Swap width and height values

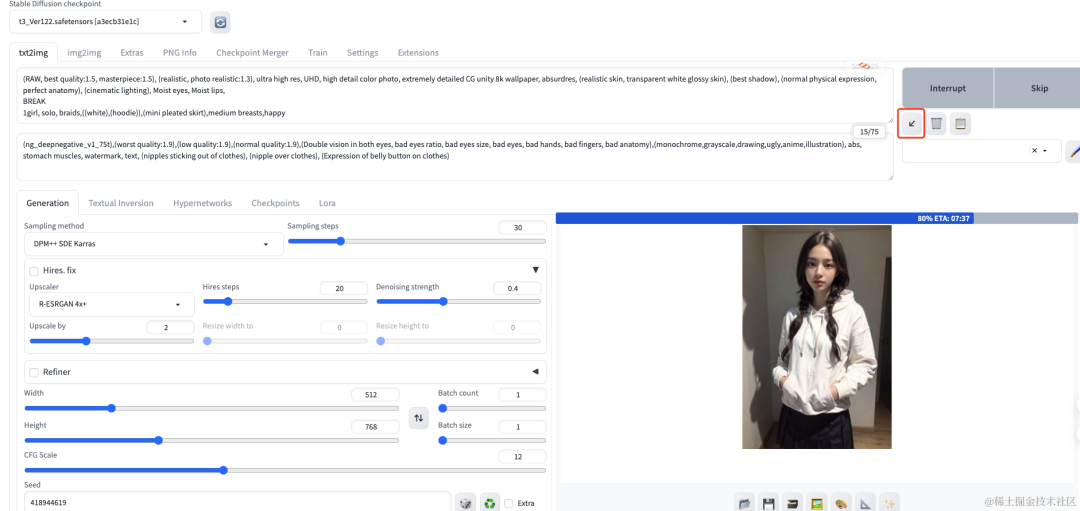(418, 418)
